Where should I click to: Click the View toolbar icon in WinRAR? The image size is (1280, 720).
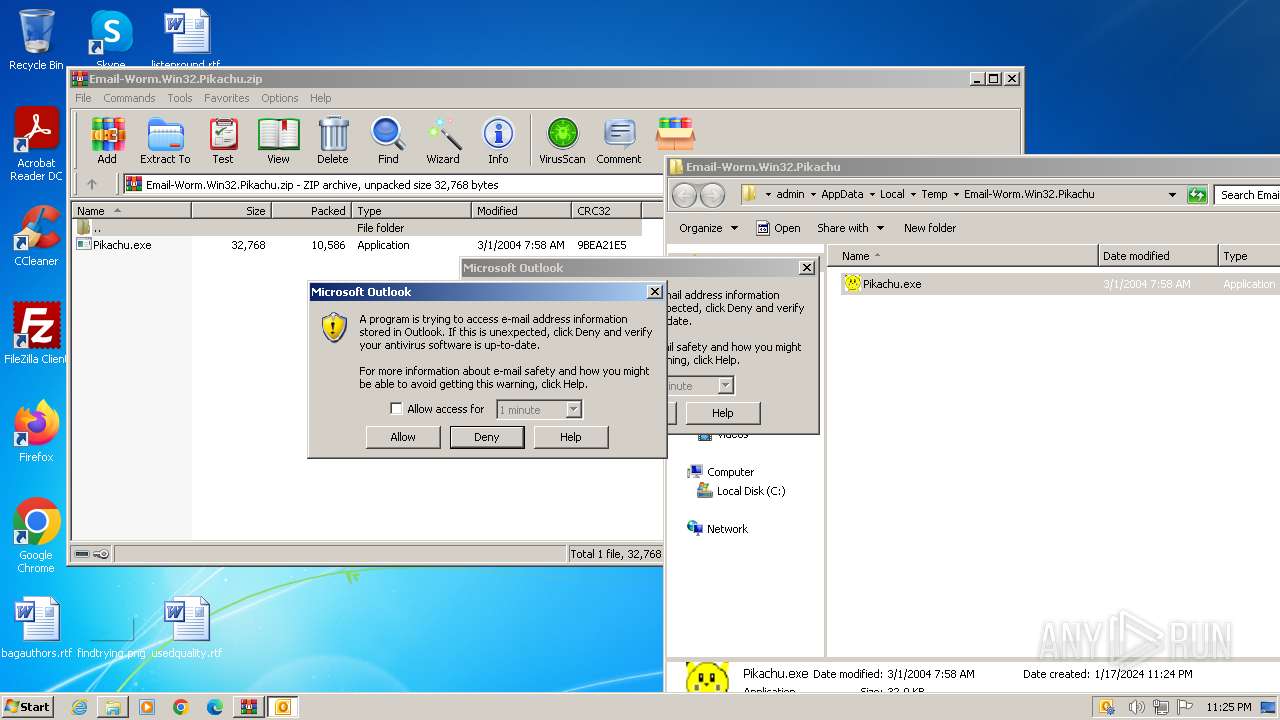click(x=278, y=141)
